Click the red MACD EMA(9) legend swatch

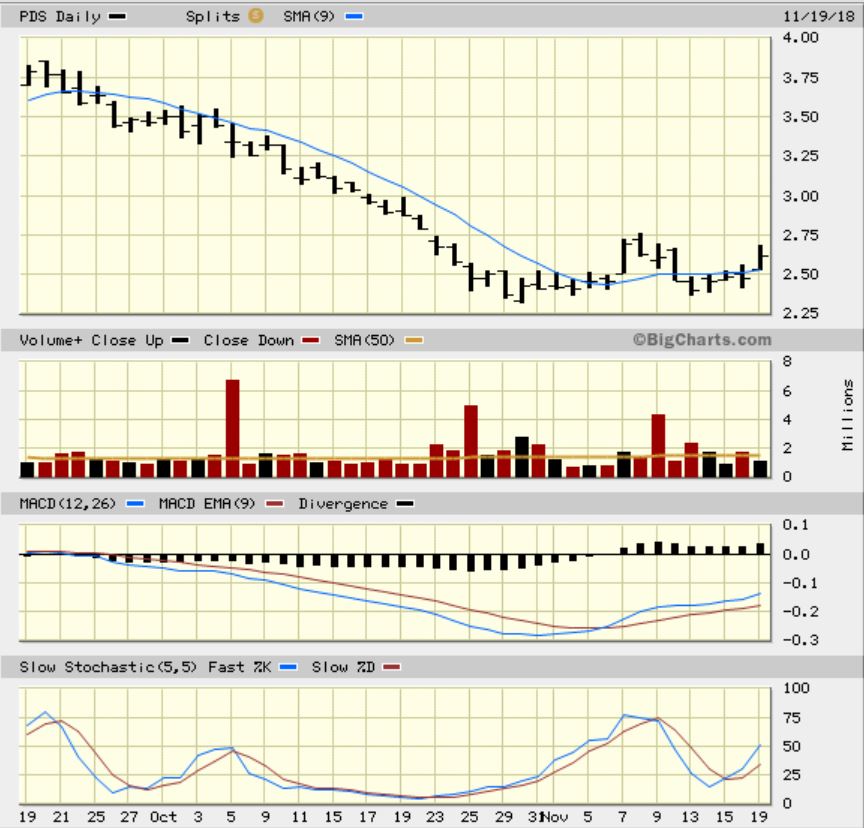coord(274,504)
